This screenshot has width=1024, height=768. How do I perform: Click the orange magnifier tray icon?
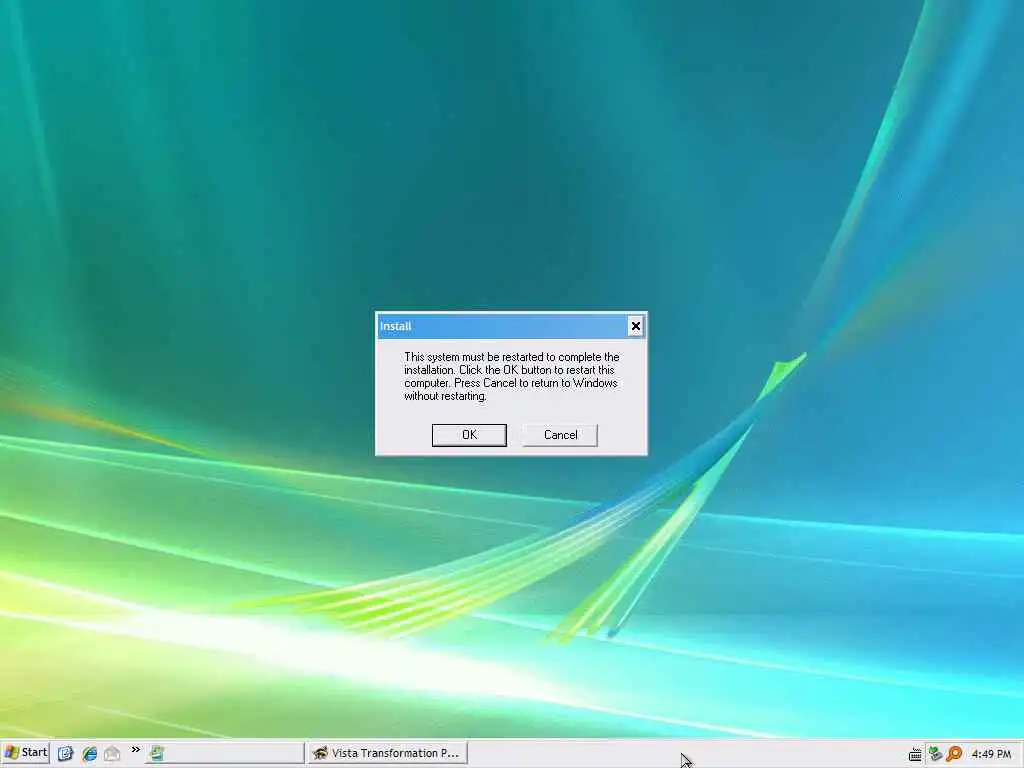(x=954, y=754)
